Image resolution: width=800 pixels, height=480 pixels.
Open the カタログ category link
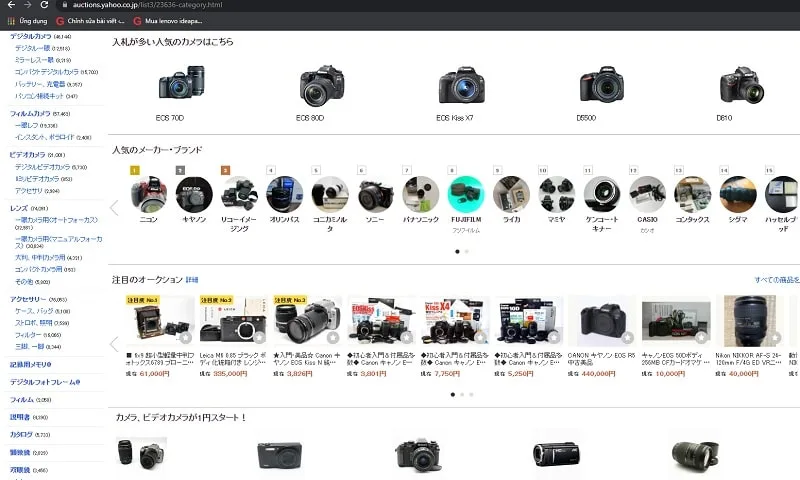(21, 435)
